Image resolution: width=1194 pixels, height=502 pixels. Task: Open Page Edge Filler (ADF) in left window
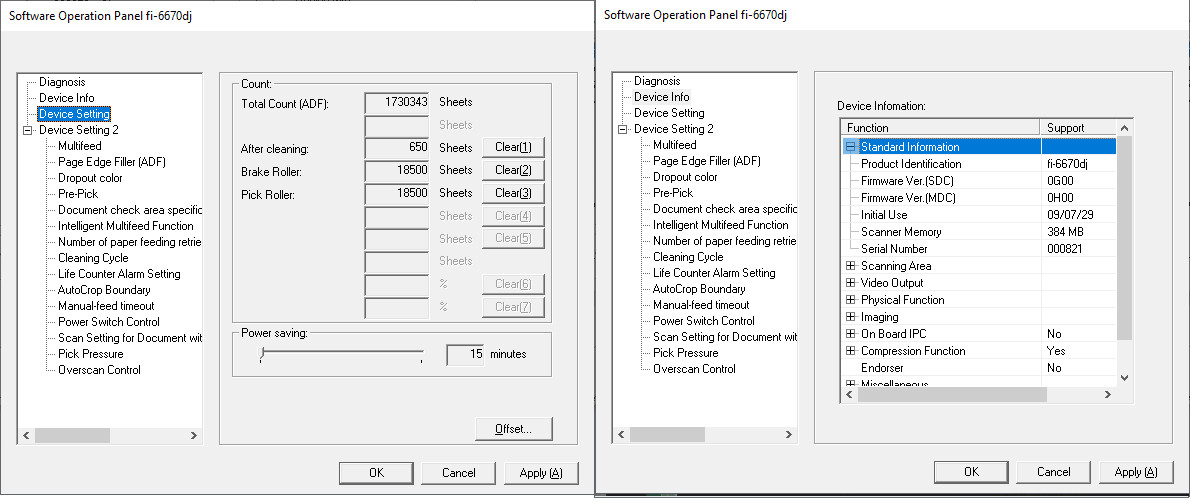click(x=111, y=162)
